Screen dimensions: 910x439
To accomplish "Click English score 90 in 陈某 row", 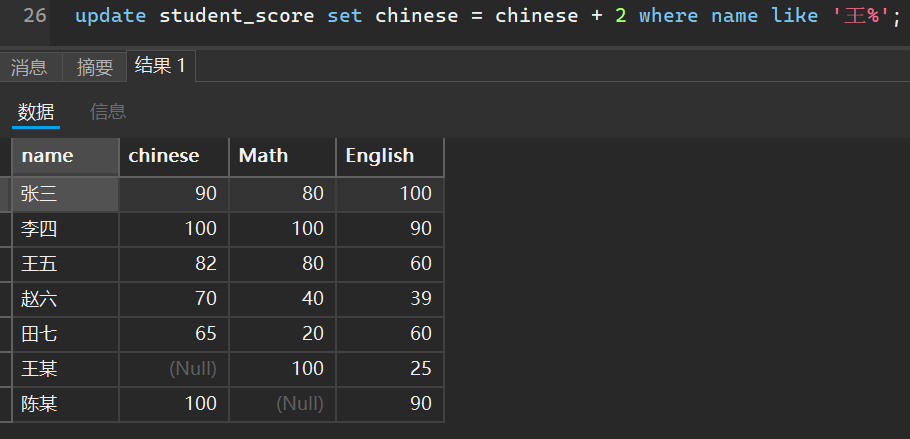I will point(390,404).
